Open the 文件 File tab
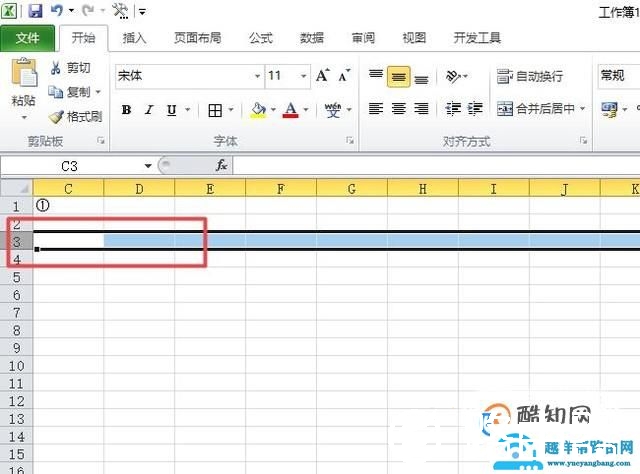This screenshot has width=640, height=474. tap(27, 38)
